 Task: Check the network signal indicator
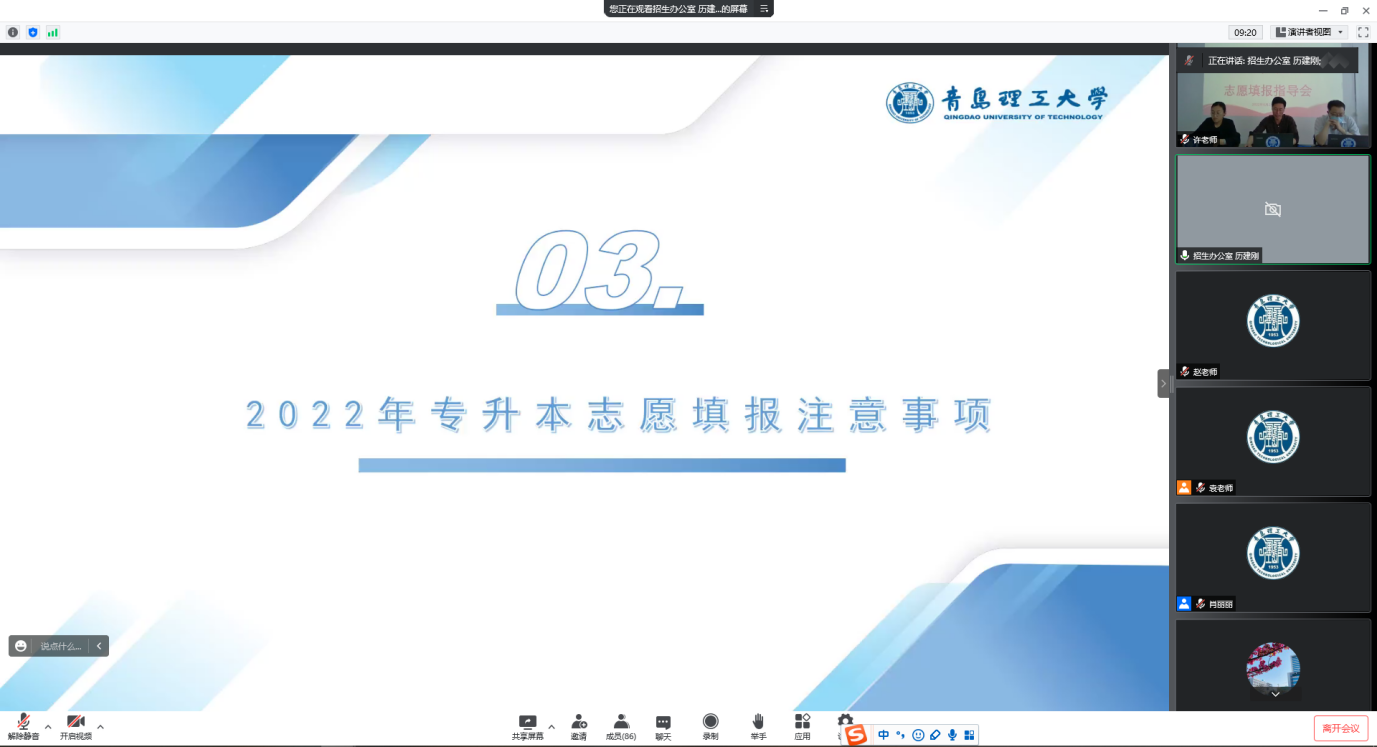coord(52,31)
